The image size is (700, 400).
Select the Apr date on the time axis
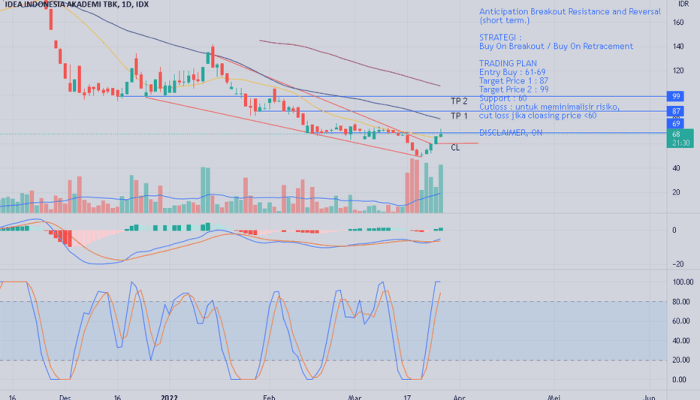coord(458,395)
